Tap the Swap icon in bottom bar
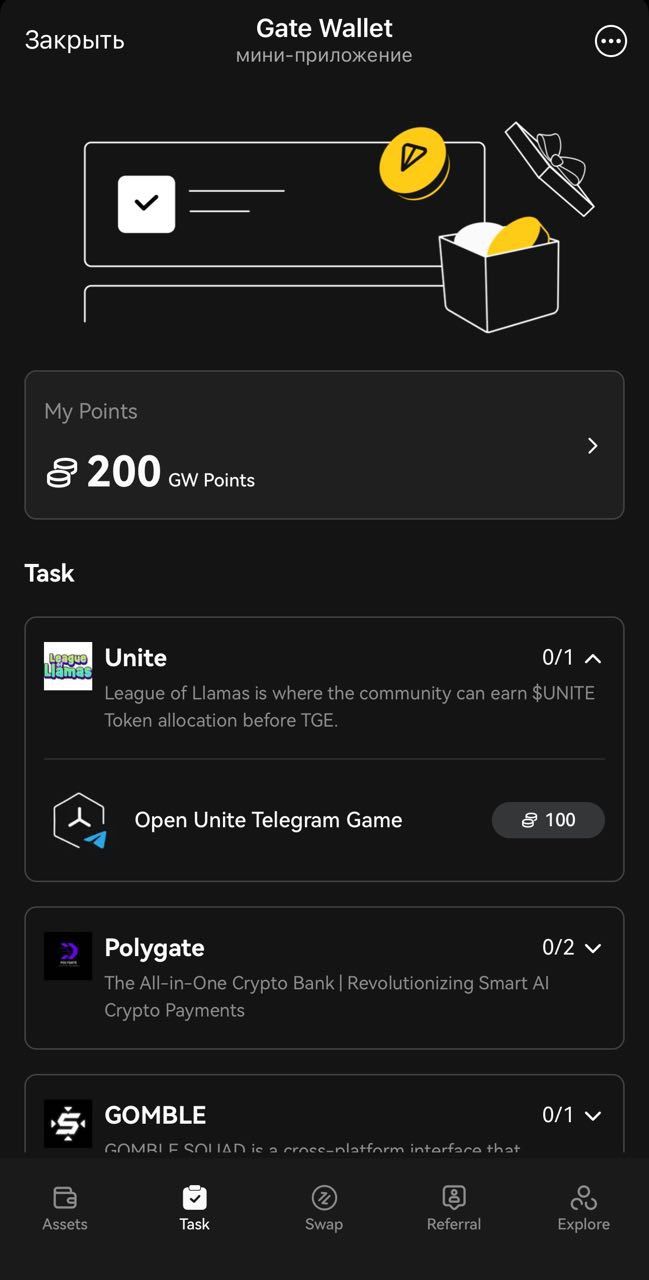 (324, 1196)
